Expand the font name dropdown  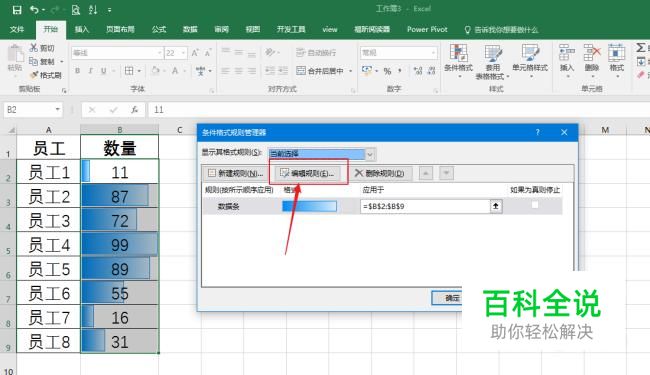coord(160,53)
